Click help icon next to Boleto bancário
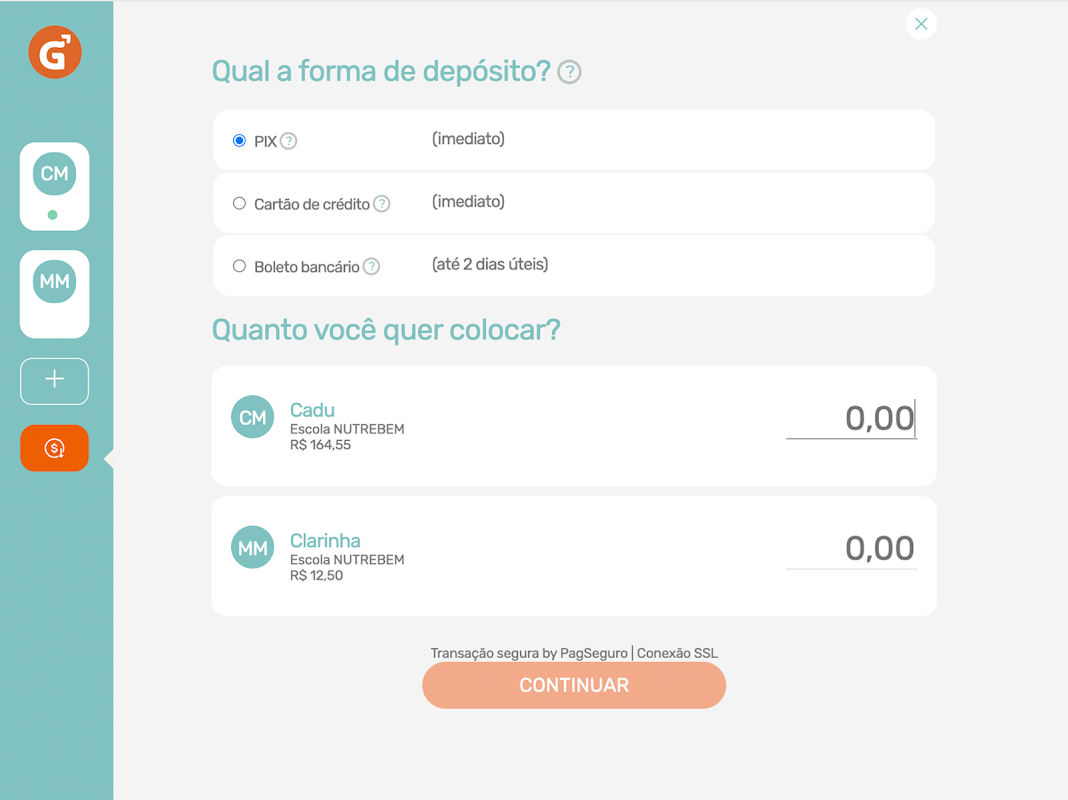The width and height of the screenshot is (1068, 800). (371, 266)
